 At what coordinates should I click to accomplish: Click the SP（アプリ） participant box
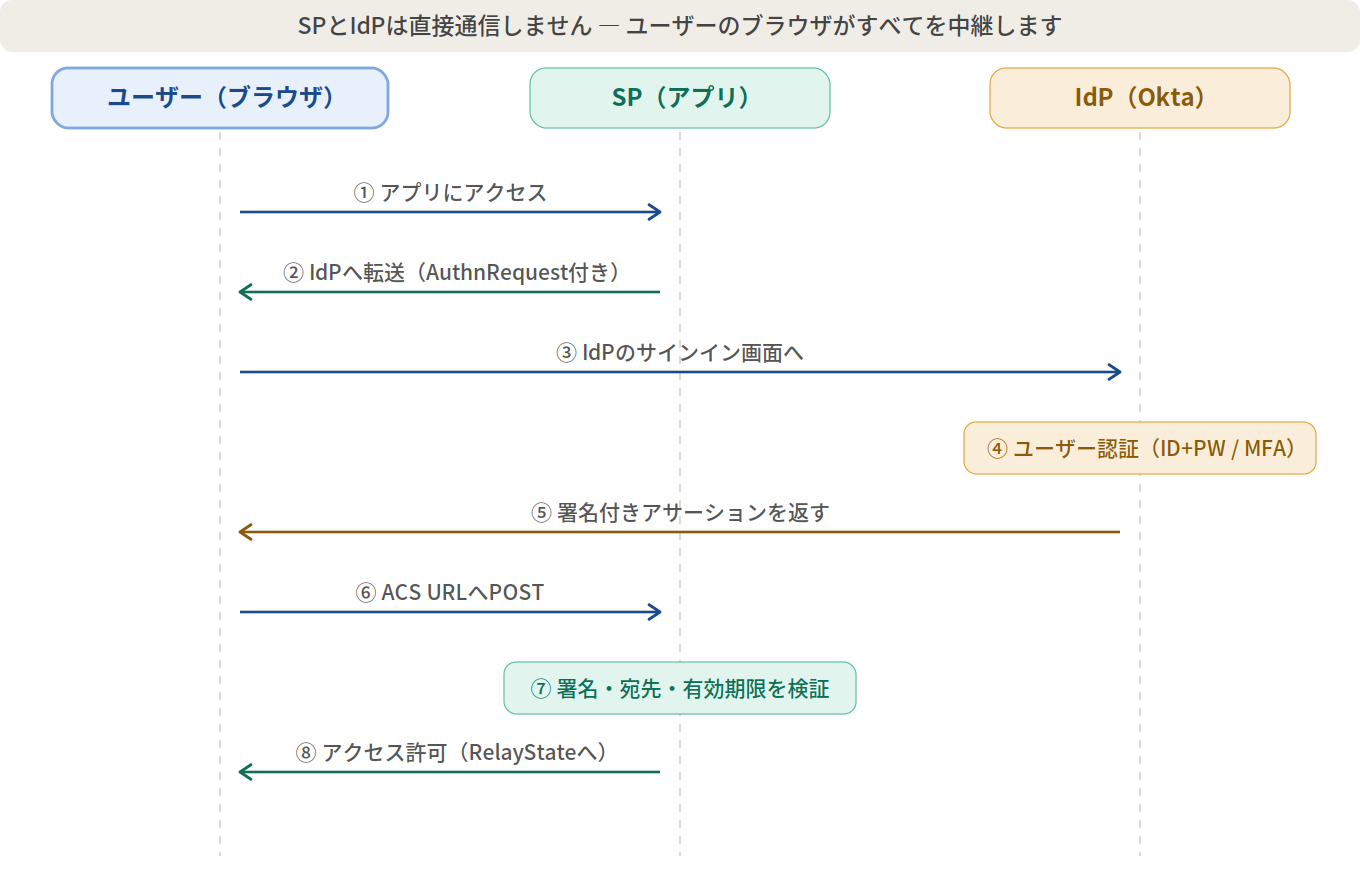click(680, 98)
